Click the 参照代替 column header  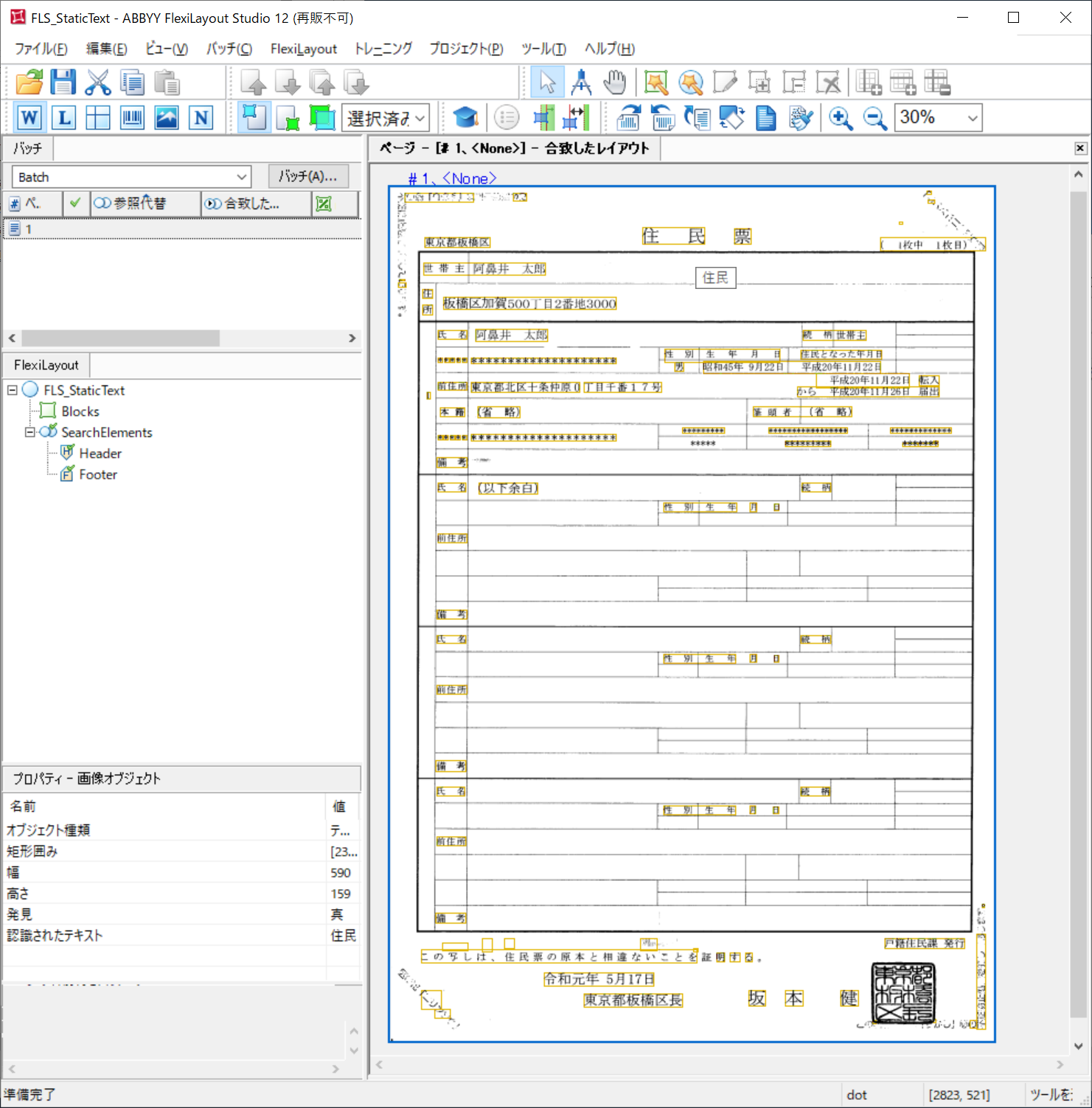coord(145,203)
